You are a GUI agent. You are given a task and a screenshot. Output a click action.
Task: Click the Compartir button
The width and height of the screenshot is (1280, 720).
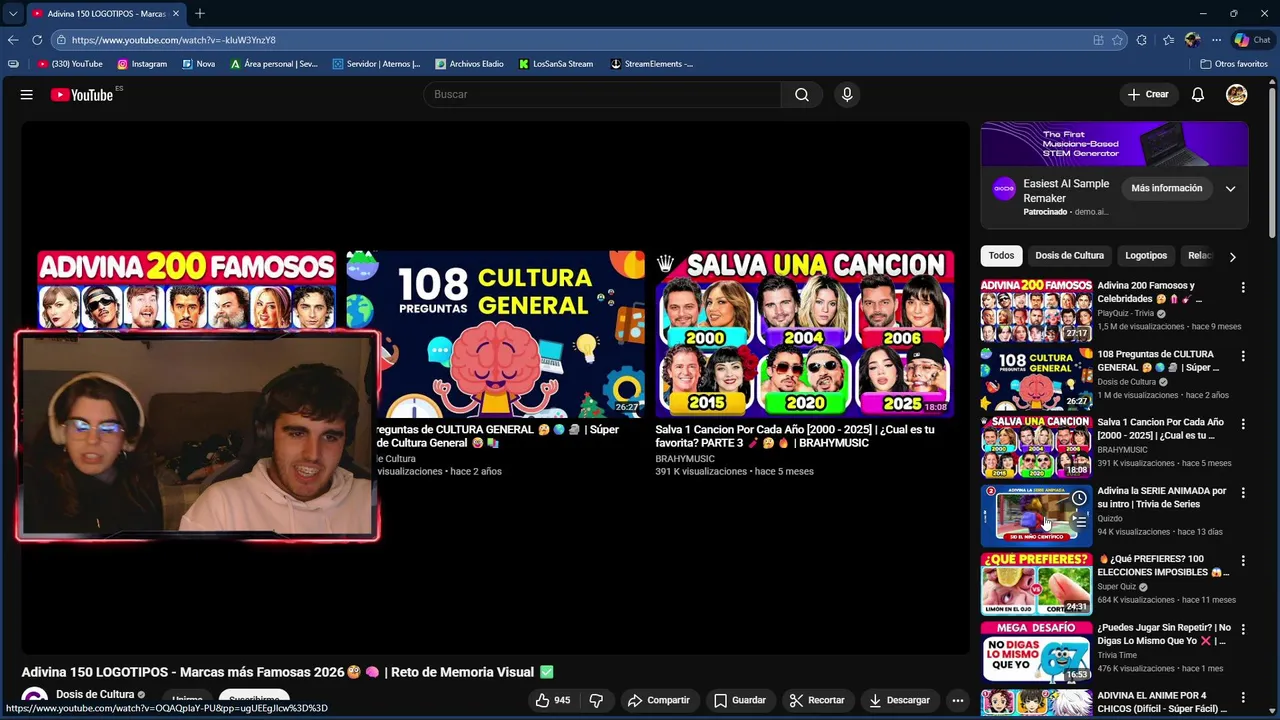tap(658, 700)
